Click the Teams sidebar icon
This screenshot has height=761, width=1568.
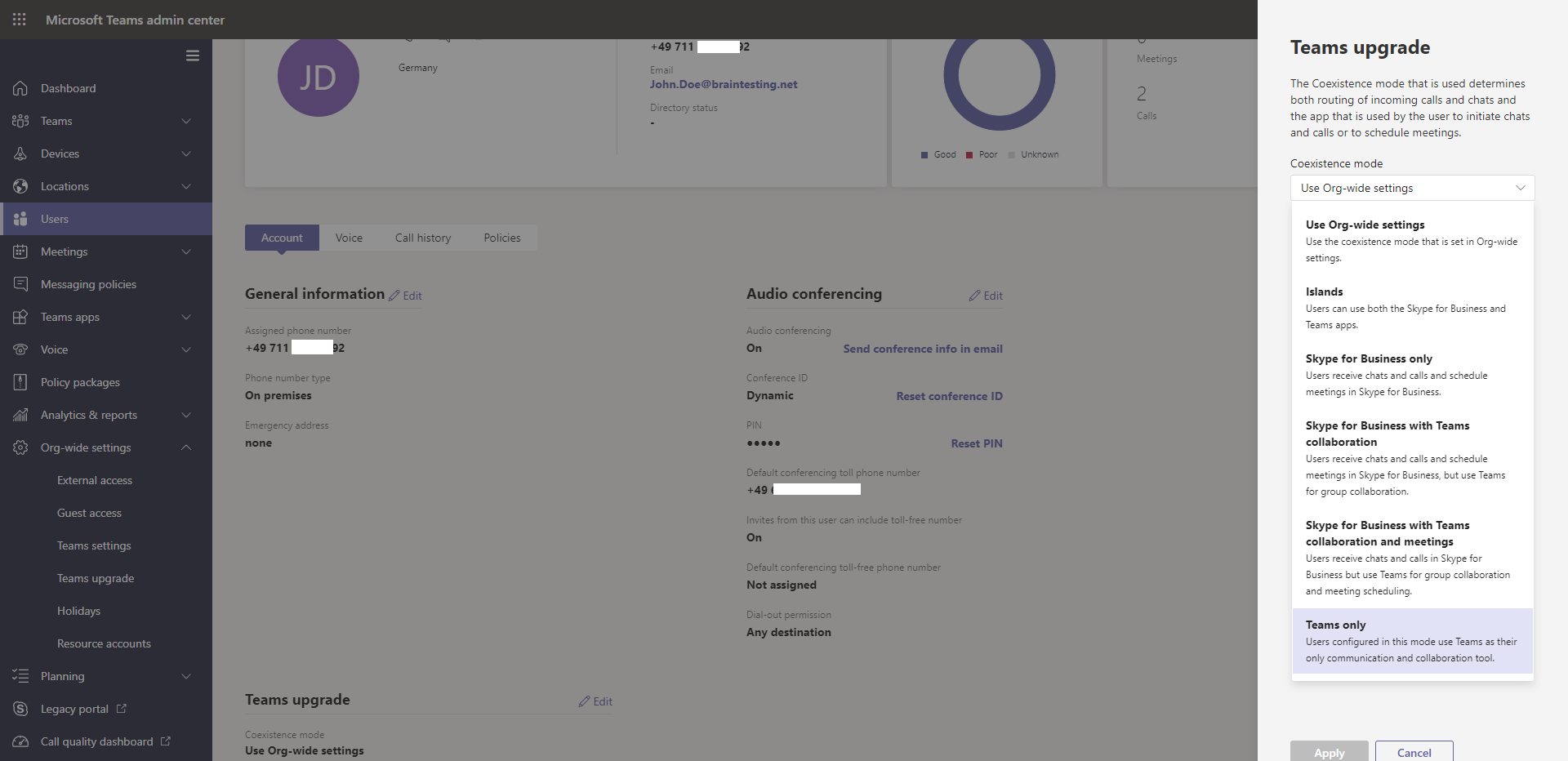[x=20, y=121]
